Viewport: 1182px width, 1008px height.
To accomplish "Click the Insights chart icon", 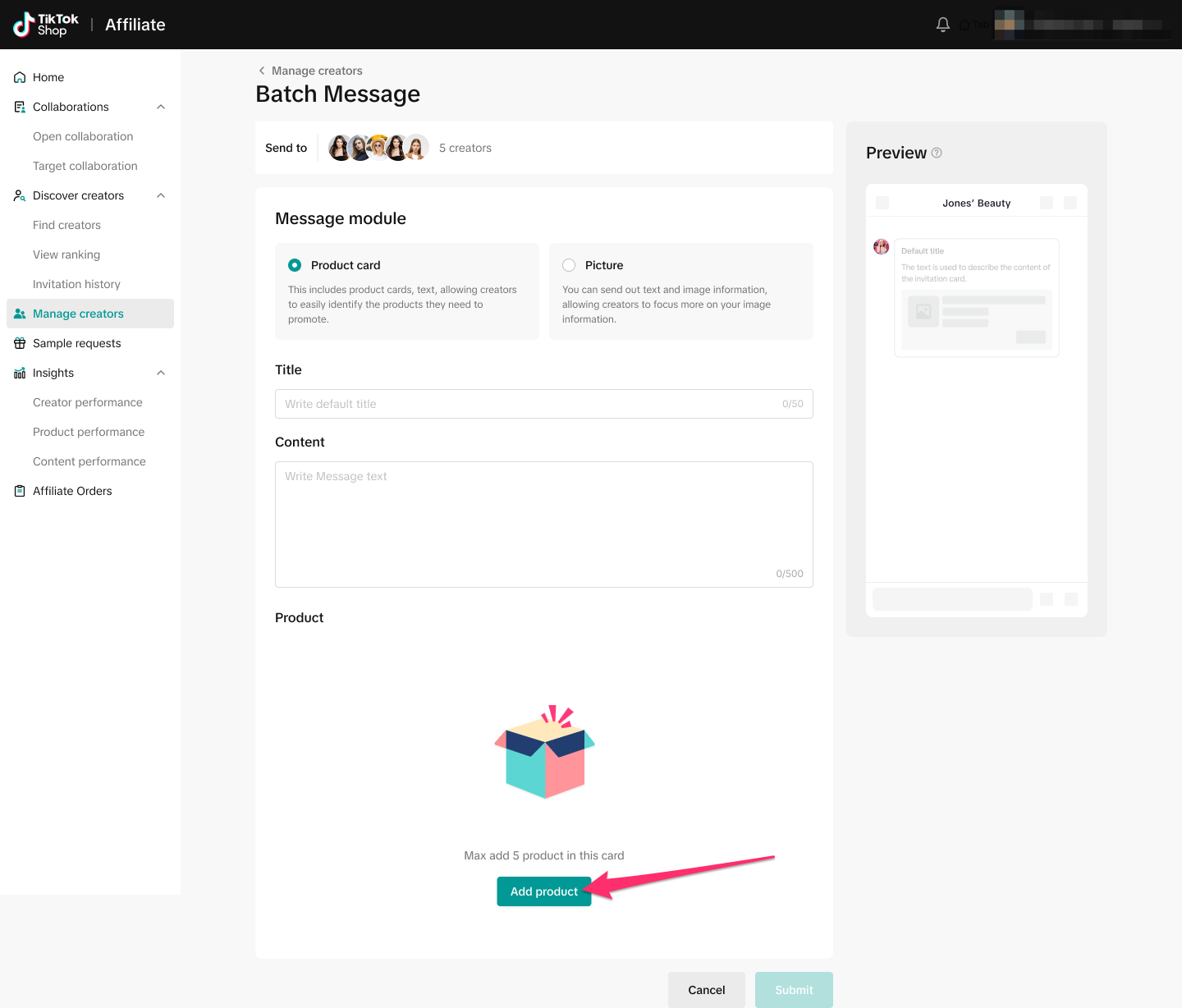I will tap(20, 373).
